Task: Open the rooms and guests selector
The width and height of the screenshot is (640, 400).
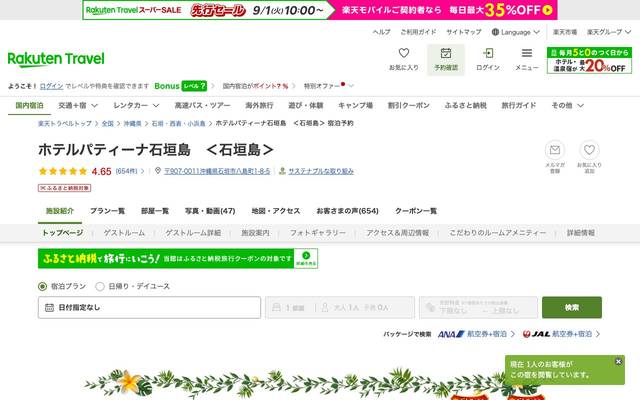Action: (x=340, y=307)
